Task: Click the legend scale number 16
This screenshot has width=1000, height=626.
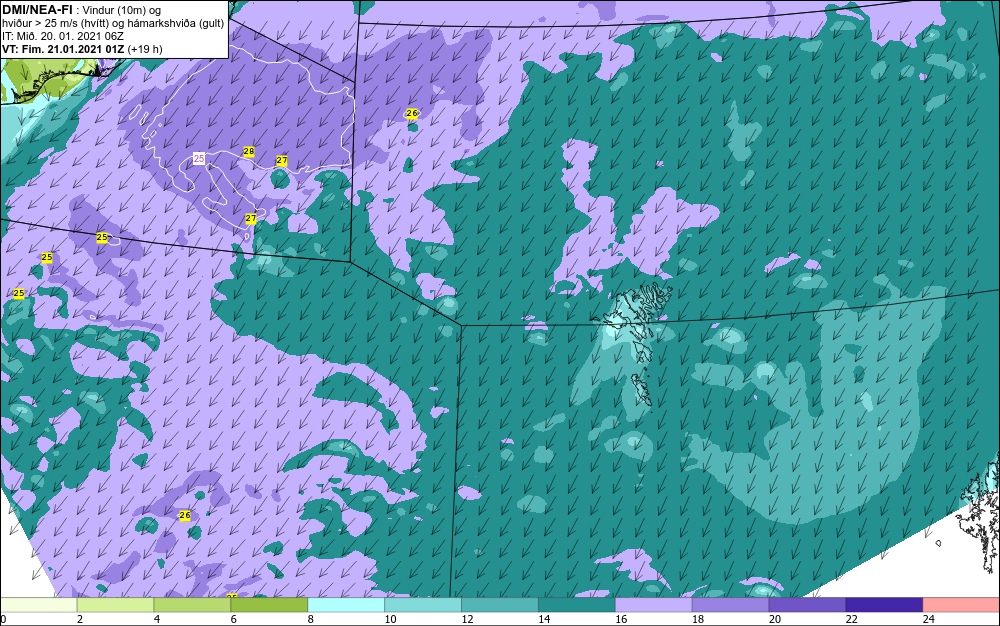Action: [x=621, y=619]
